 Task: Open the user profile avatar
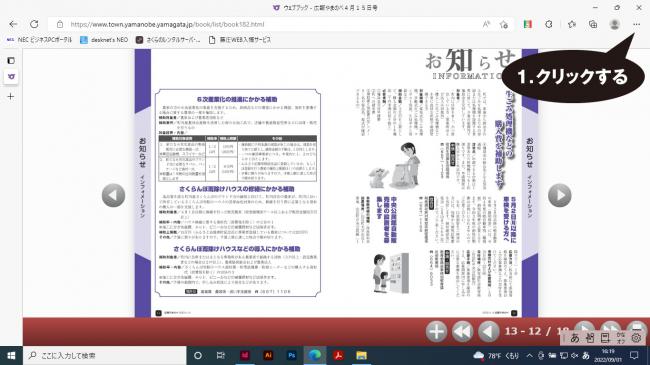click(x=614, y=24)
